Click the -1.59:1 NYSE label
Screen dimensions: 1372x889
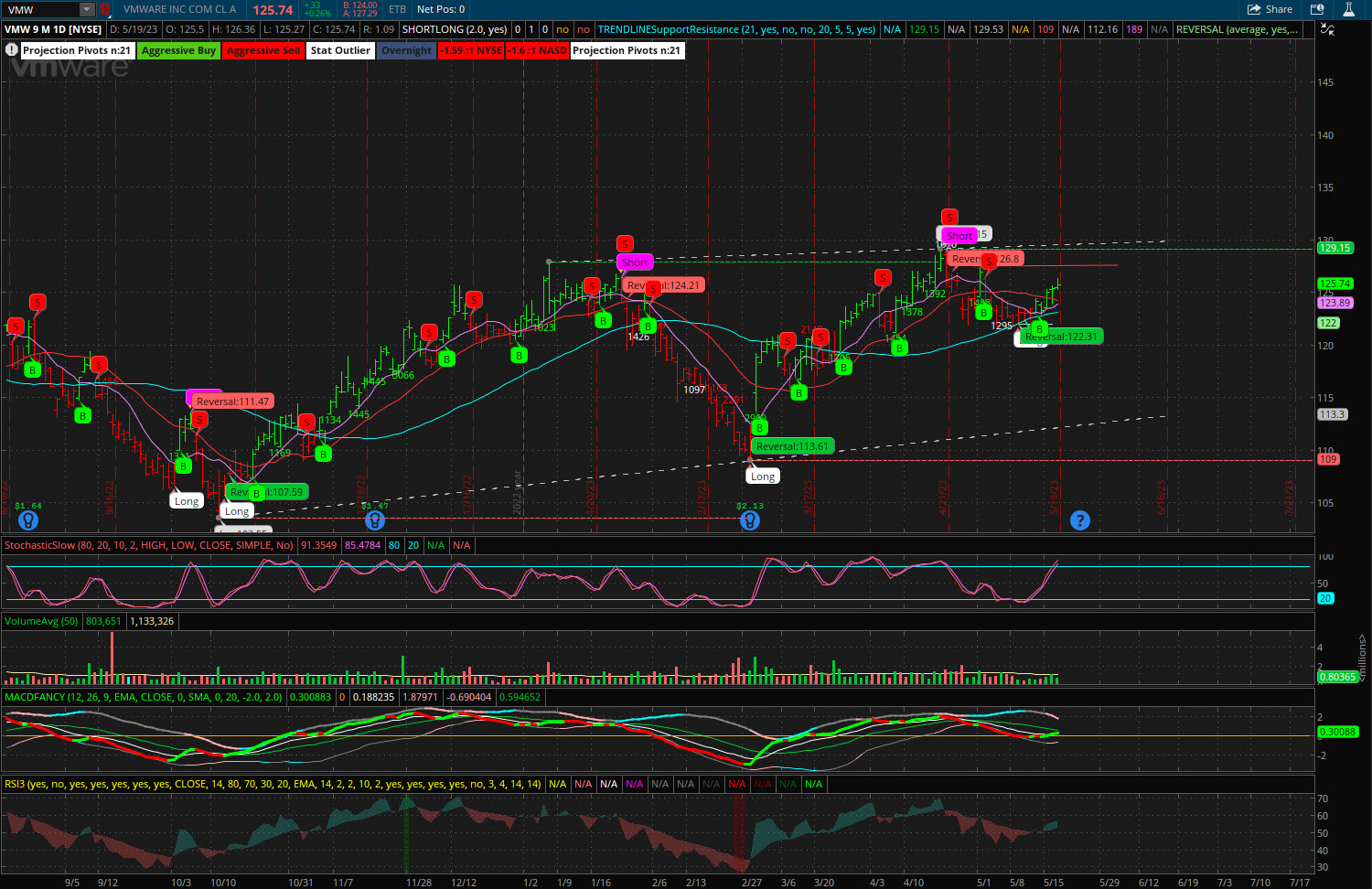click(x=471, y=50)
